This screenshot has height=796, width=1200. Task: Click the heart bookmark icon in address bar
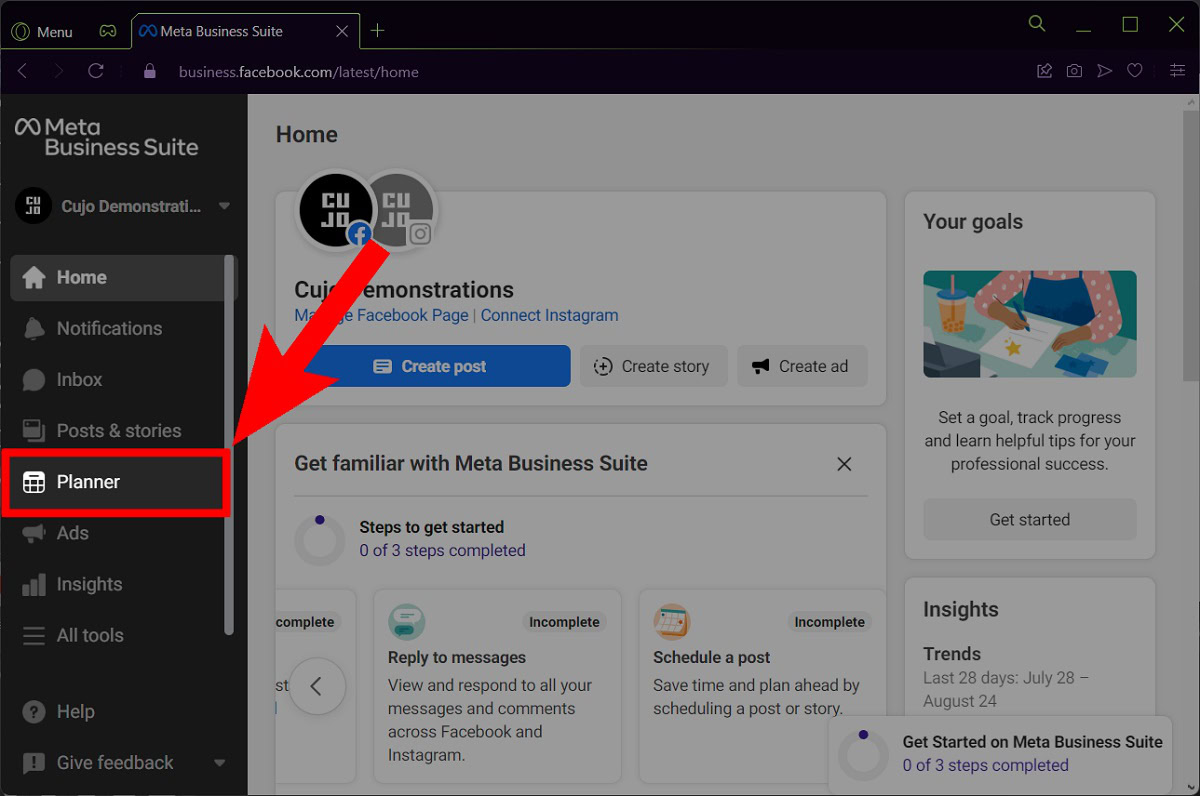click(x=1135, y=71)
